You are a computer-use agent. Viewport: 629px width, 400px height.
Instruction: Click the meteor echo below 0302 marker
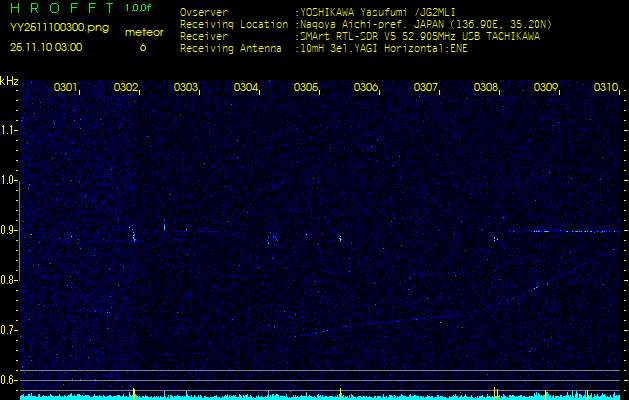[133, 236]
